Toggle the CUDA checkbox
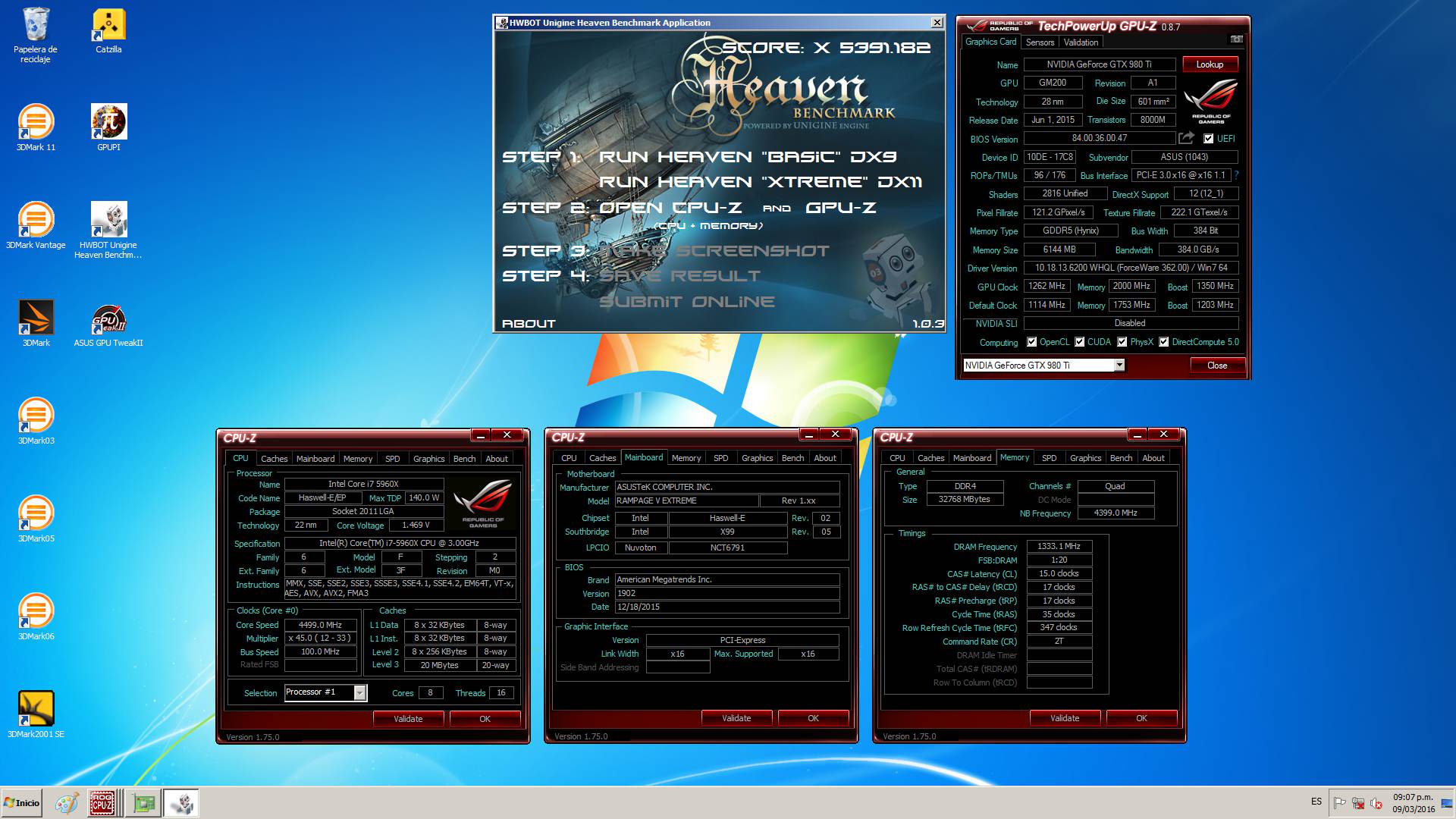 (x=1079, y=342)
